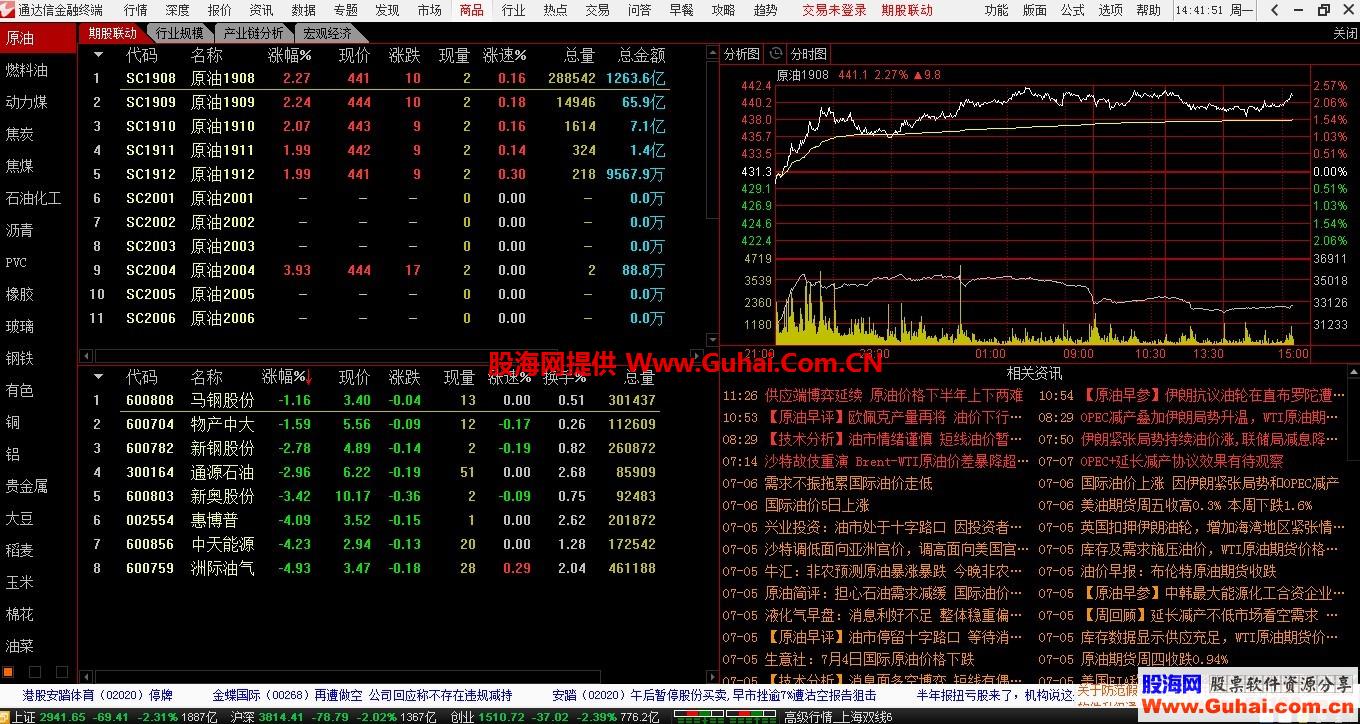Screen dimensions: 1360x724
Task: Open the dropdown arrow before 代码 in the futures table
Action: click(x=98, y=55)
